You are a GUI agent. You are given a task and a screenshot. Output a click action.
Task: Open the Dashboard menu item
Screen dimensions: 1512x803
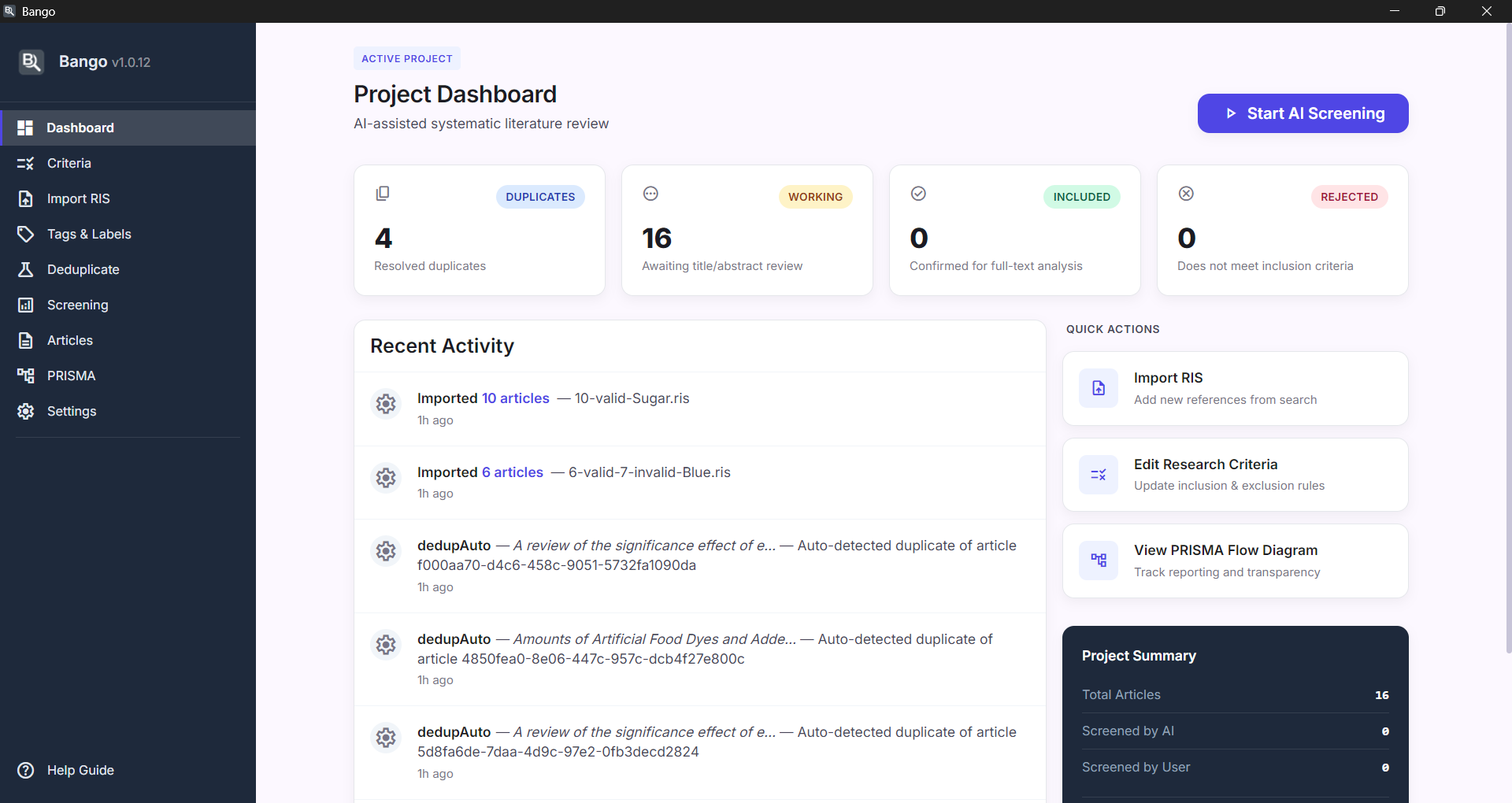pyautogui.click(x=128, y=128)
